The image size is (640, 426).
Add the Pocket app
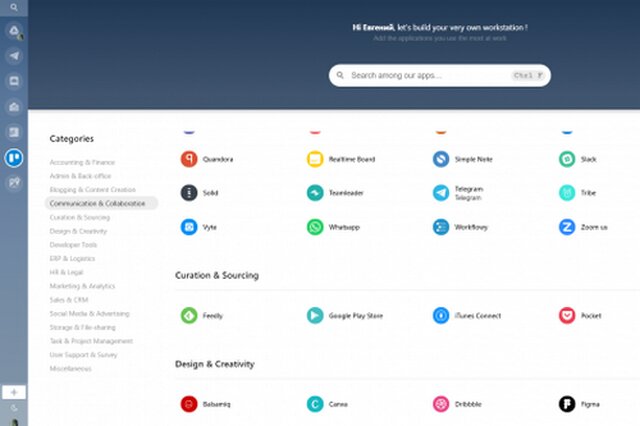[x=580, y=315]
